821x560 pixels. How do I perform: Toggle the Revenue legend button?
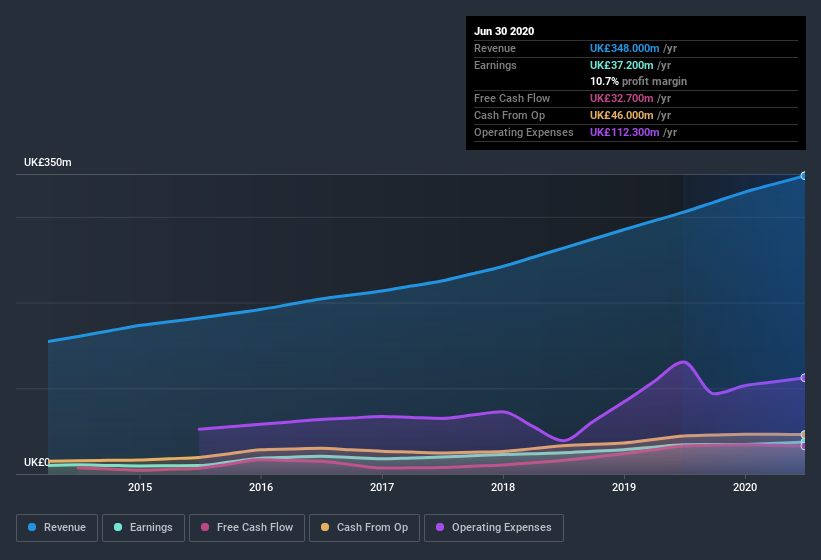click(57, 528)
